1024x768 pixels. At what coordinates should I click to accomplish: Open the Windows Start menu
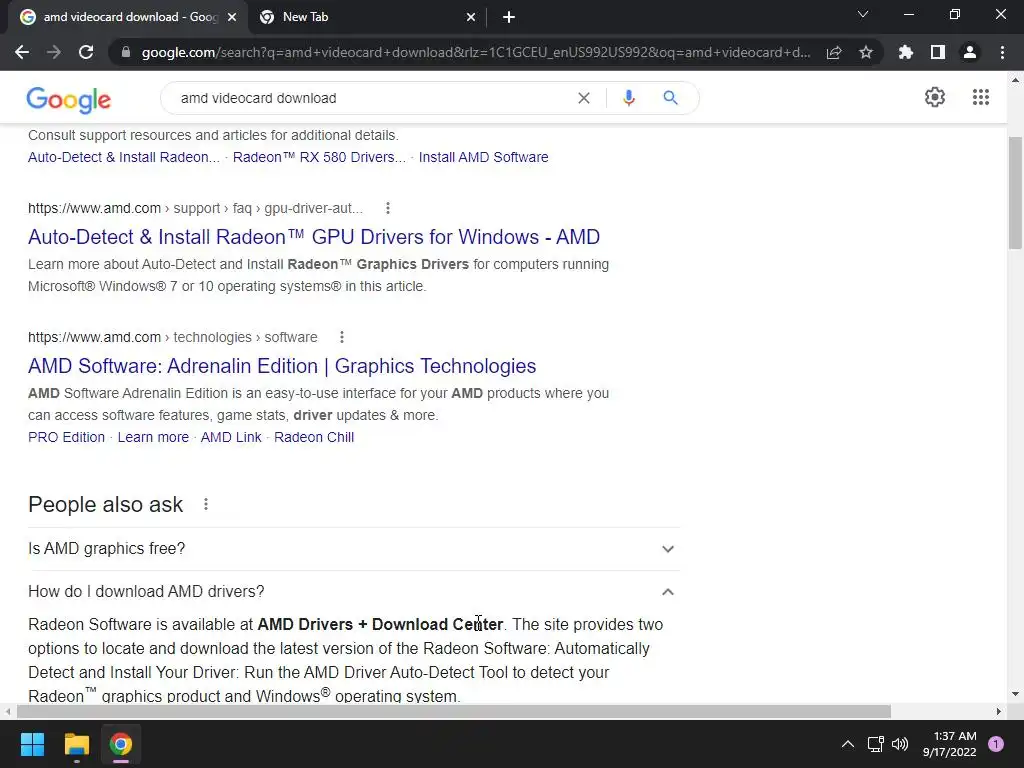[x=32, y=744]
